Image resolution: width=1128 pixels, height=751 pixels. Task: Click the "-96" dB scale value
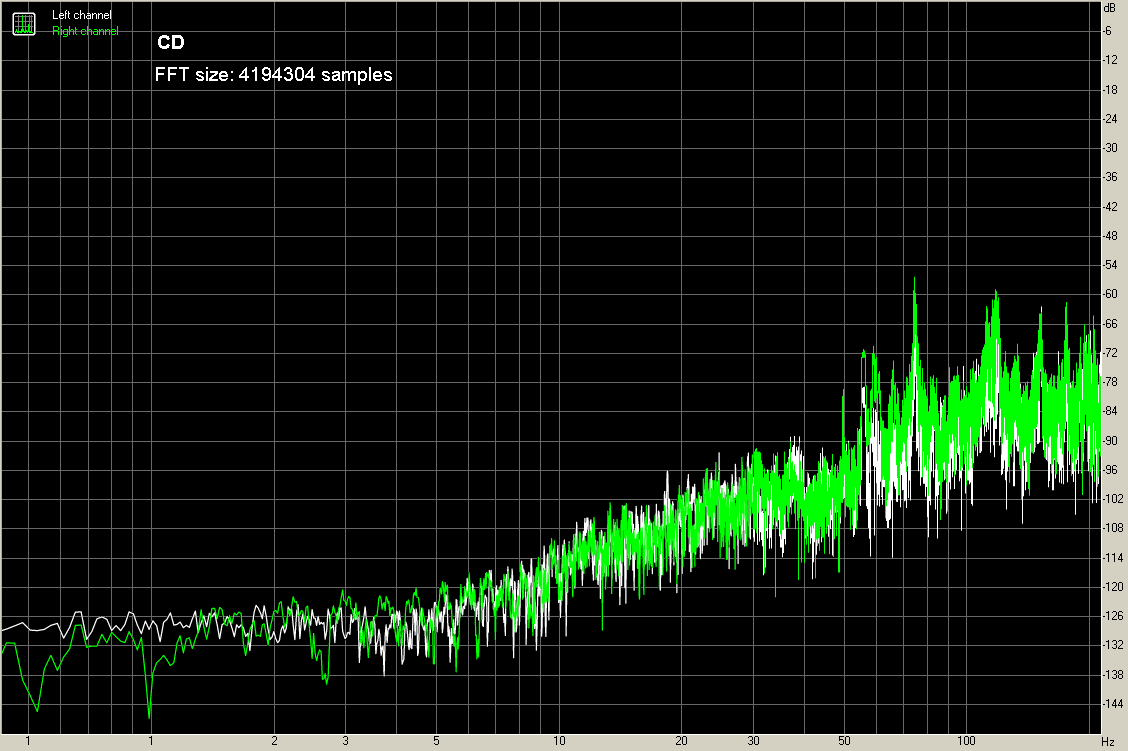(x=1110, y=470)
